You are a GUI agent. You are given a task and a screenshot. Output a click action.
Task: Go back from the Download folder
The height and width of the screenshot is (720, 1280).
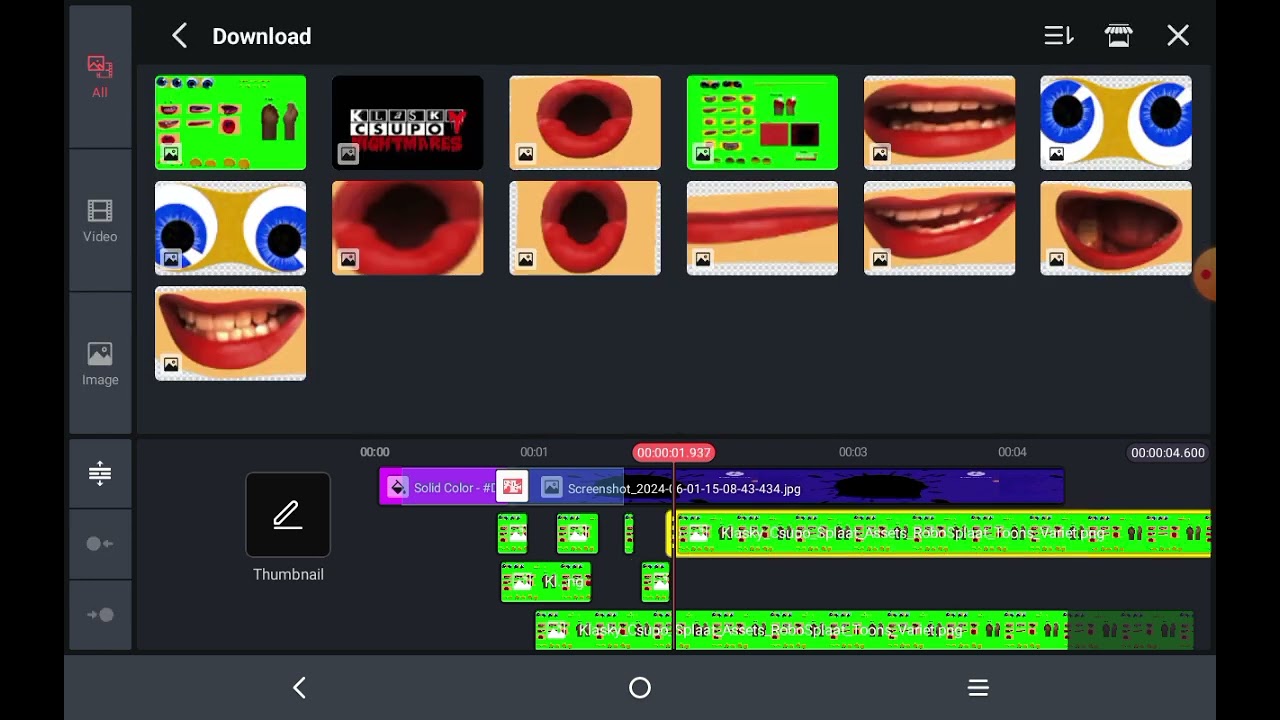[179, 36]
